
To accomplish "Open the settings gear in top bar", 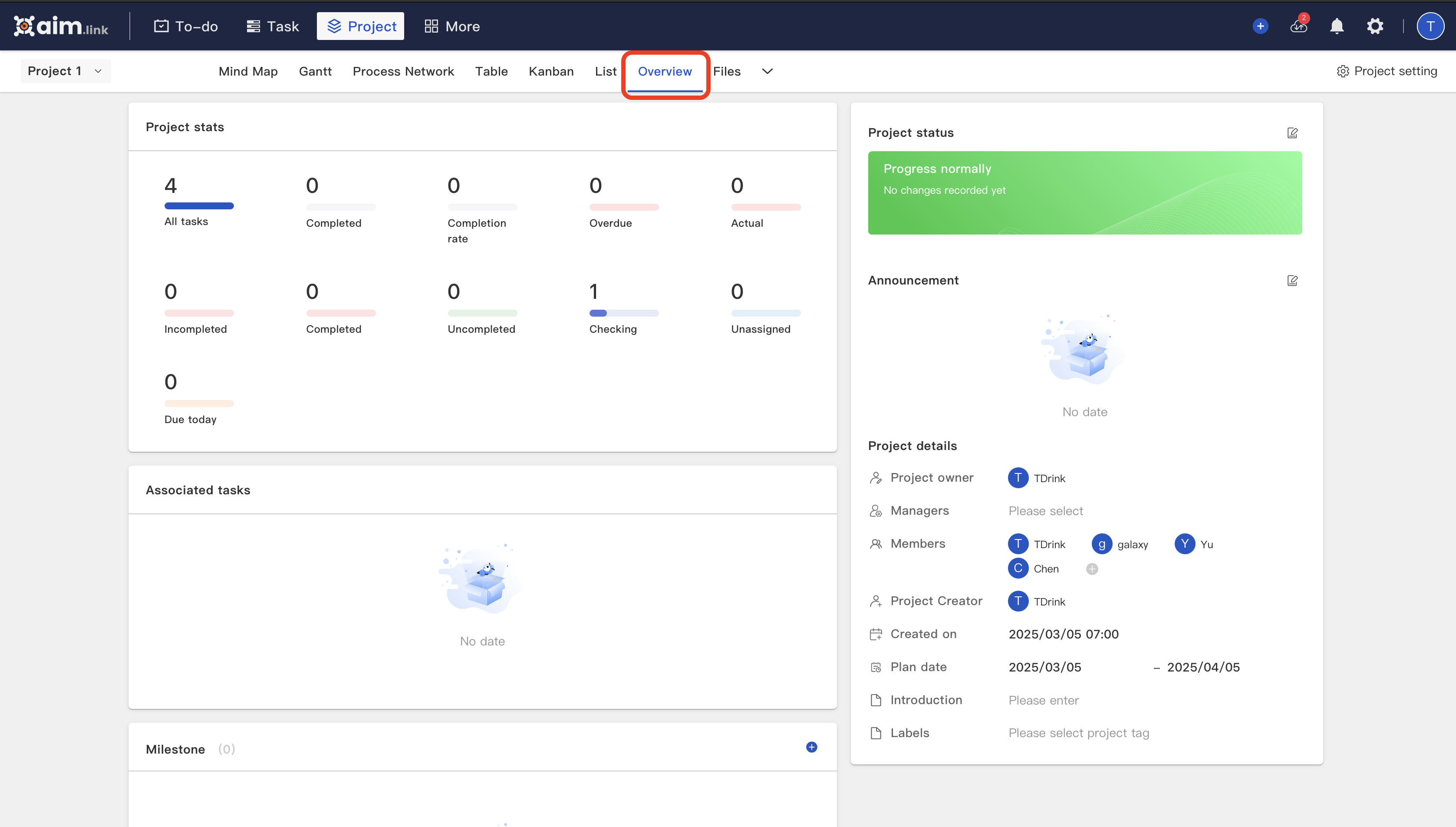I will [x=1375, y=26].
